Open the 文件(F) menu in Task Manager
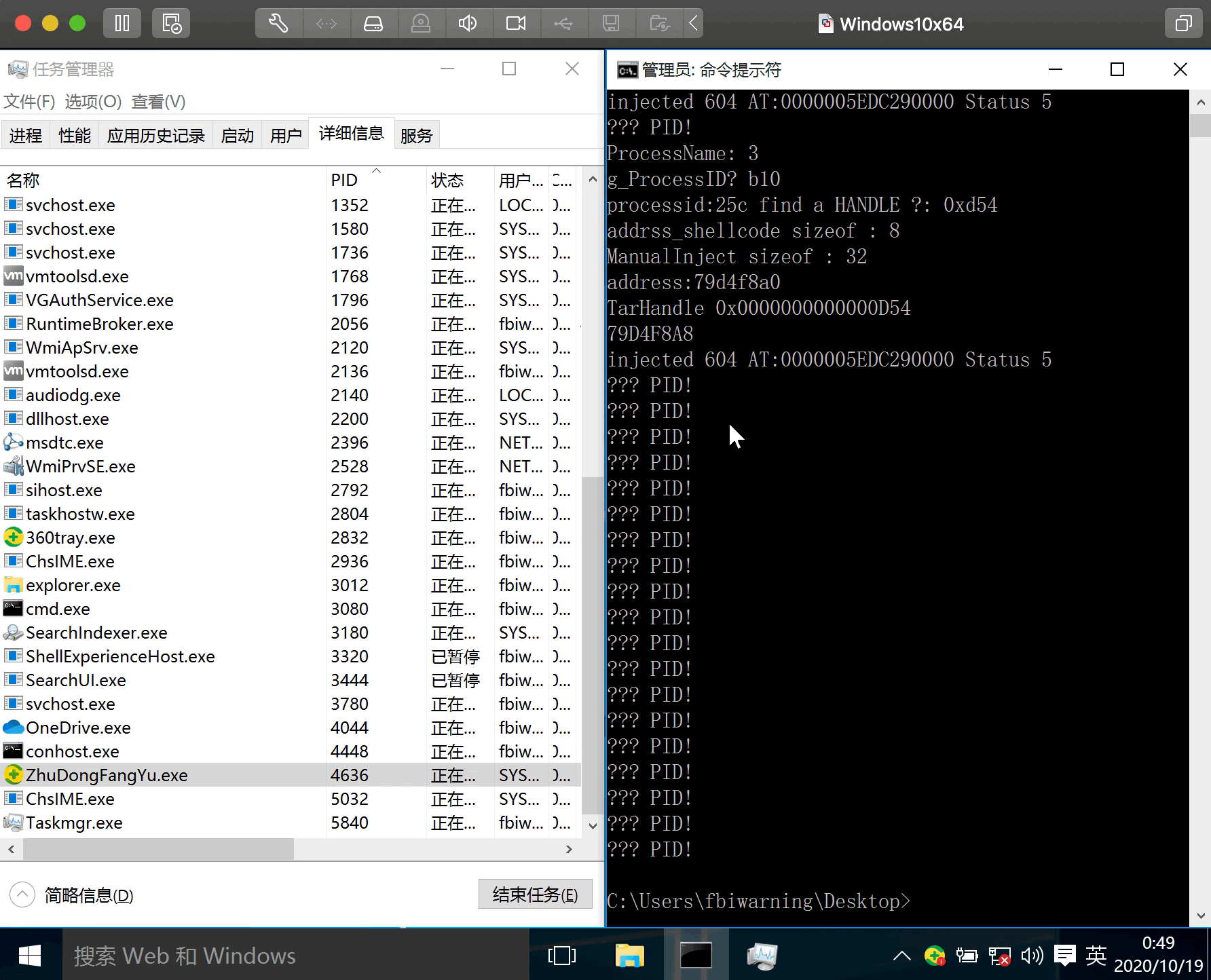 coord(29,102)
